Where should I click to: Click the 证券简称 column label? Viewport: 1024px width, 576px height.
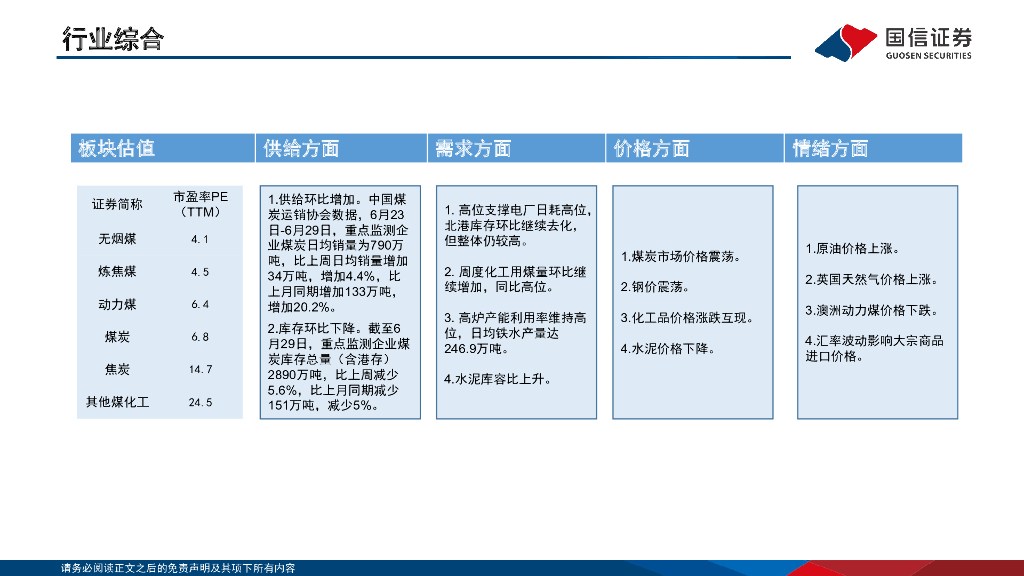pos(117,204)
